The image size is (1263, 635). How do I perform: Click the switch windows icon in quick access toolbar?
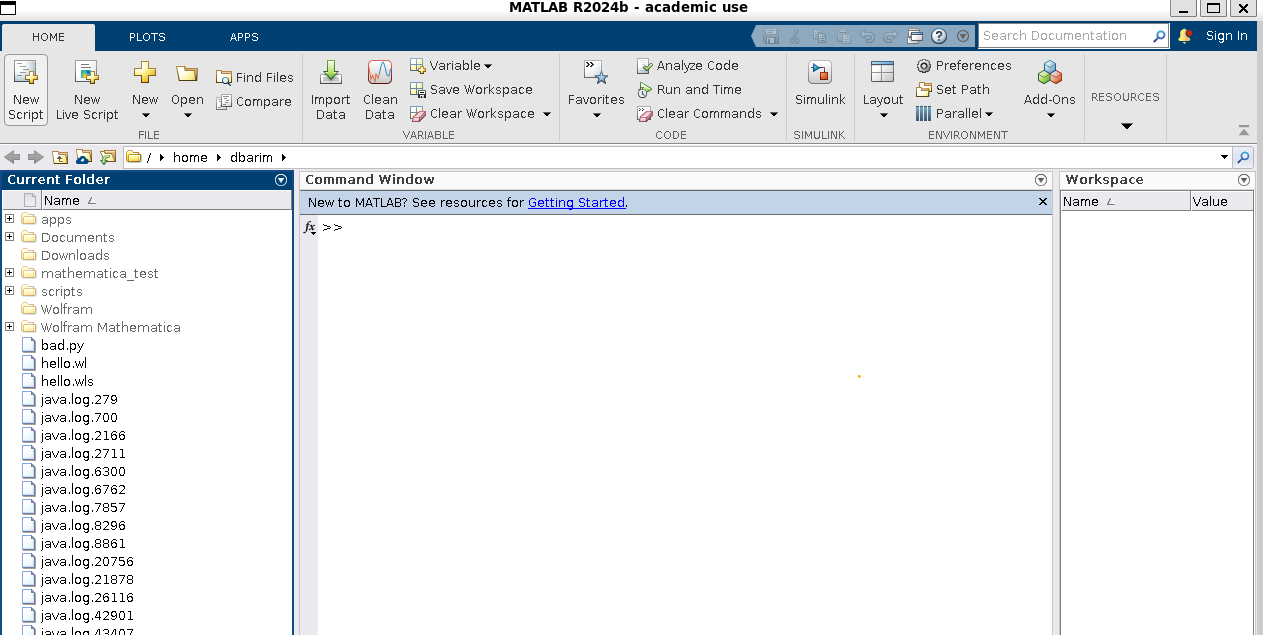915,36
